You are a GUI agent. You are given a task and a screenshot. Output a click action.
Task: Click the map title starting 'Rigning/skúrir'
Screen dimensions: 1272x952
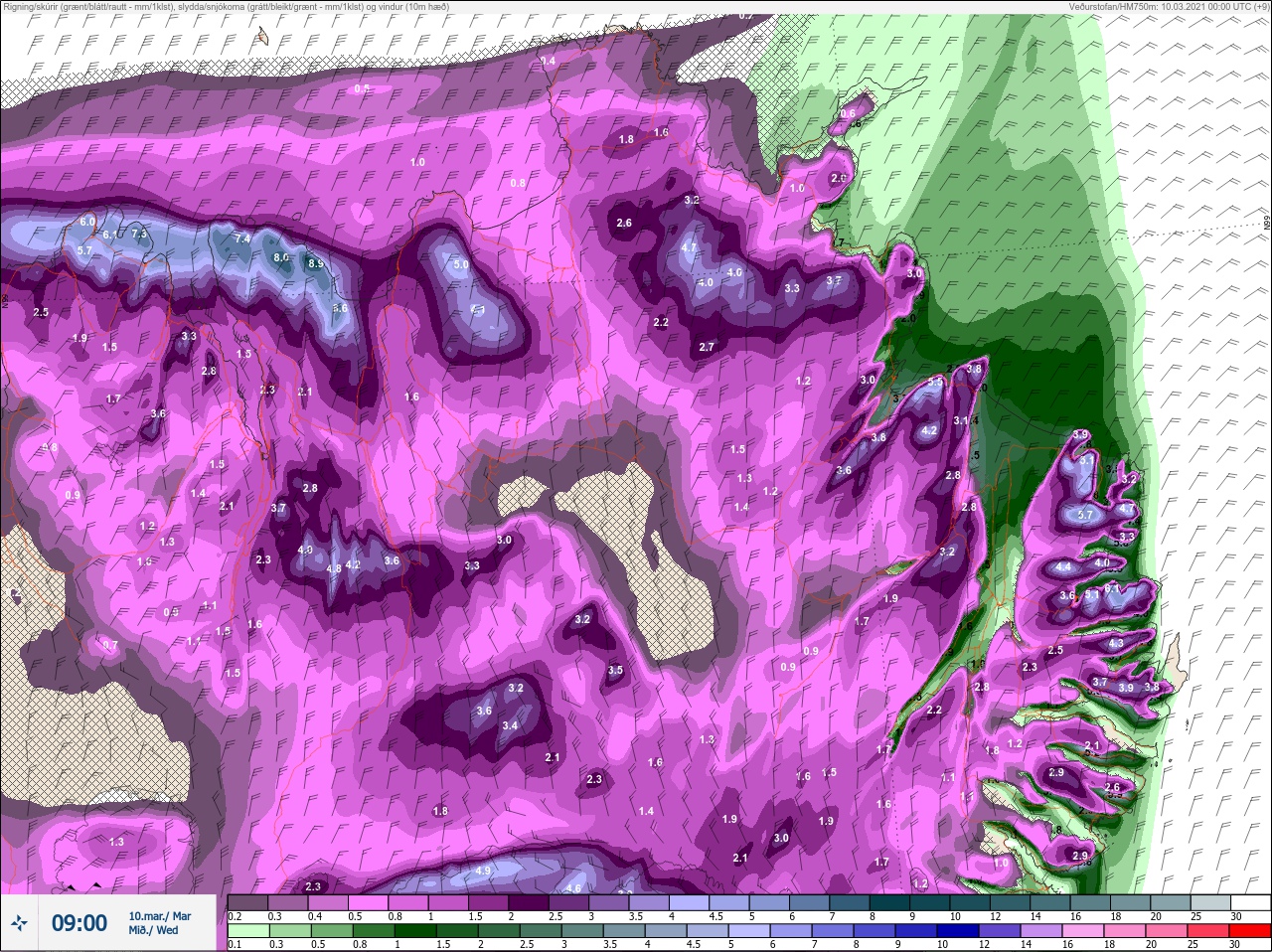click(x=226, y=6)
